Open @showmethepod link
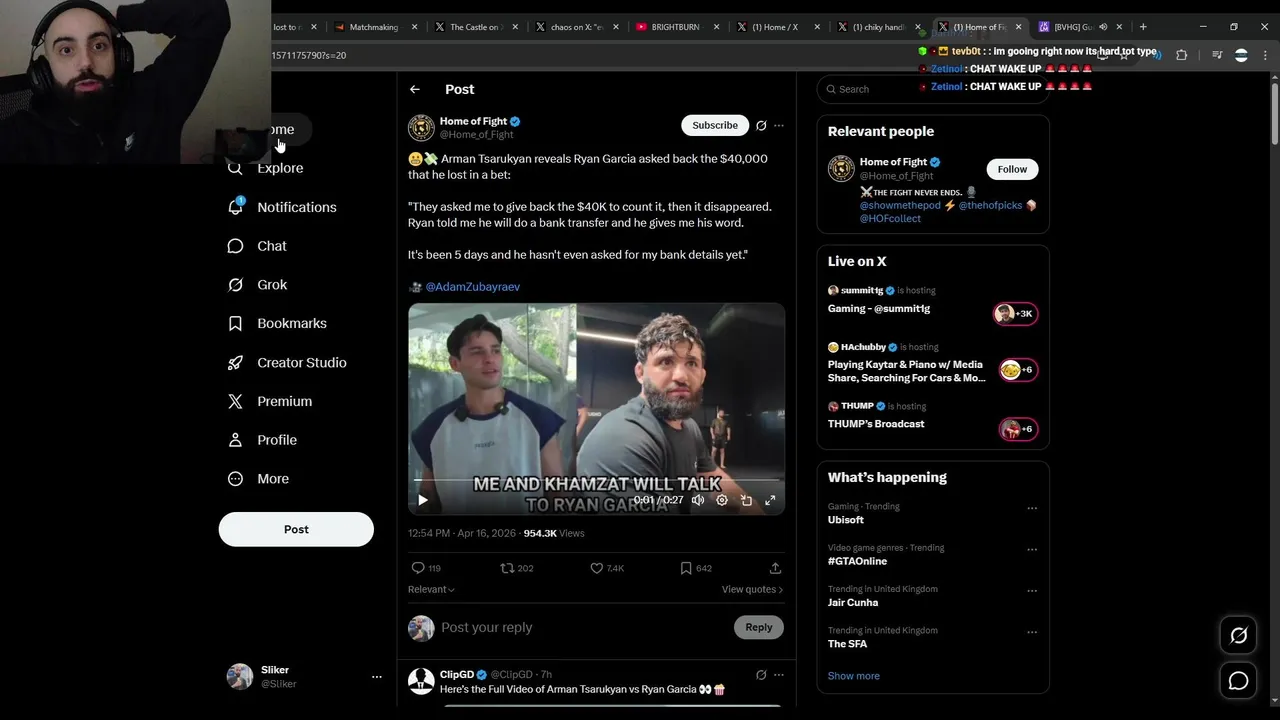Screen dimensions: 1280x720 click(x=900, y=205)
